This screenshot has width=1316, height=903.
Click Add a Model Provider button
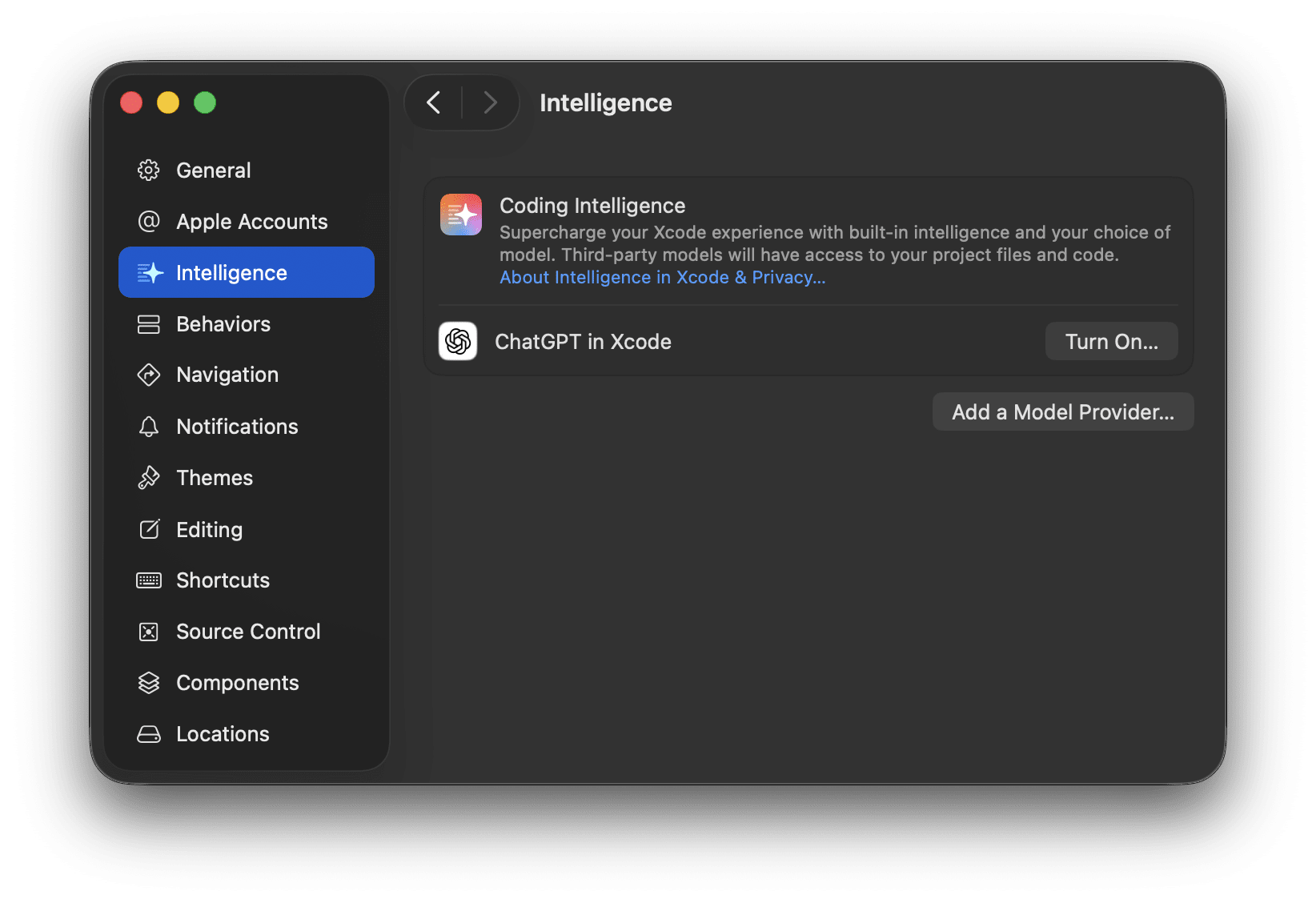[1063, 411]
